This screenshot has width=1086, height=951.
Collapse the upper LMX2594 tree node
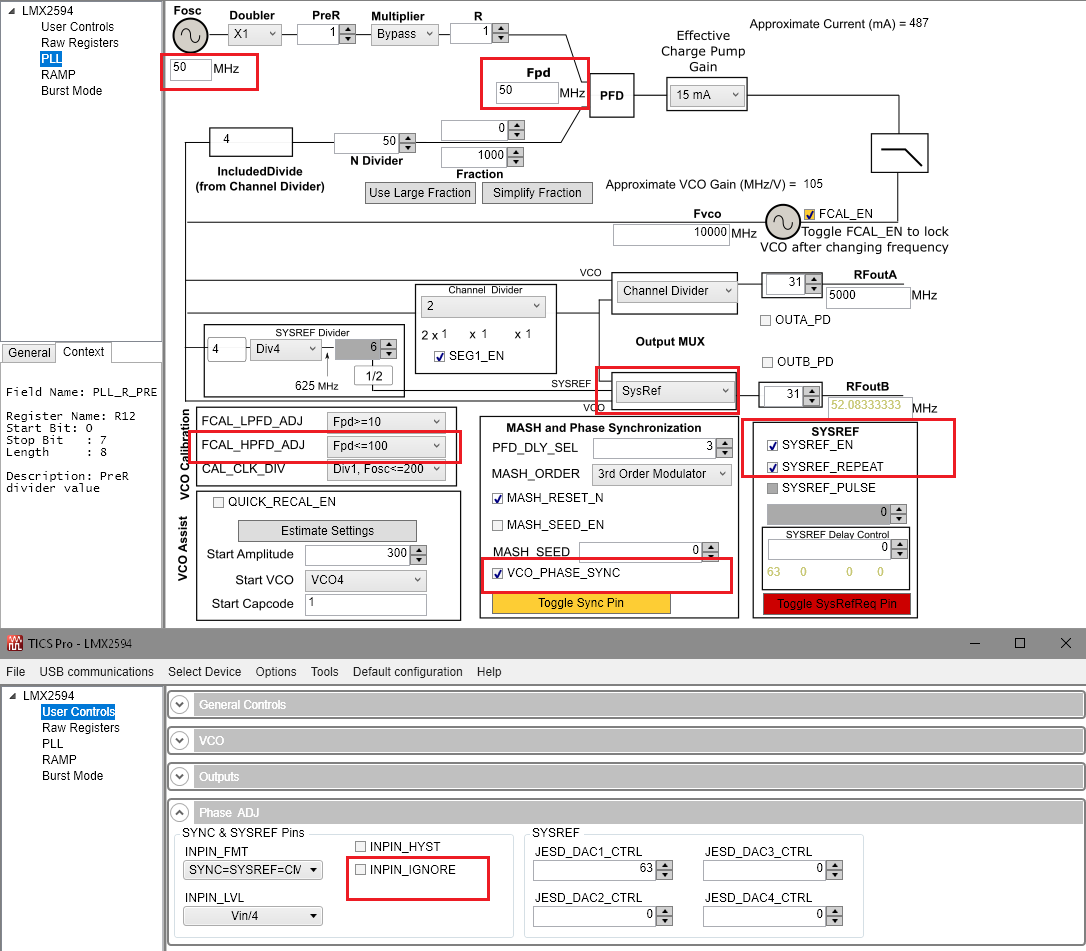click(x=12, y=11)
